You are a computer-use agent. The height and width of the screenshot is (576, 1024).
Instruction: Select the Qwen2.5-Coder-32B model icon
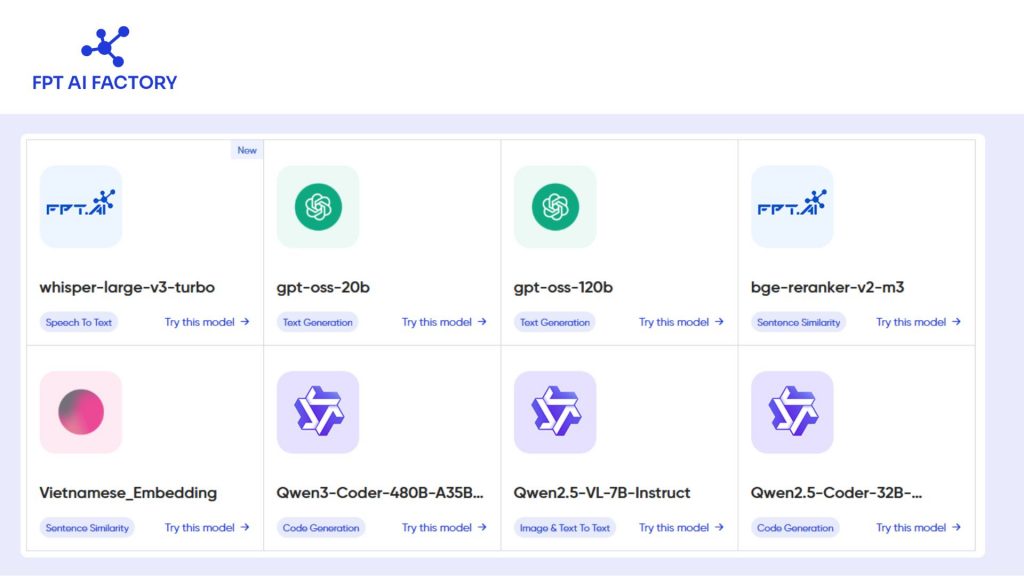(x=792, y=412)
